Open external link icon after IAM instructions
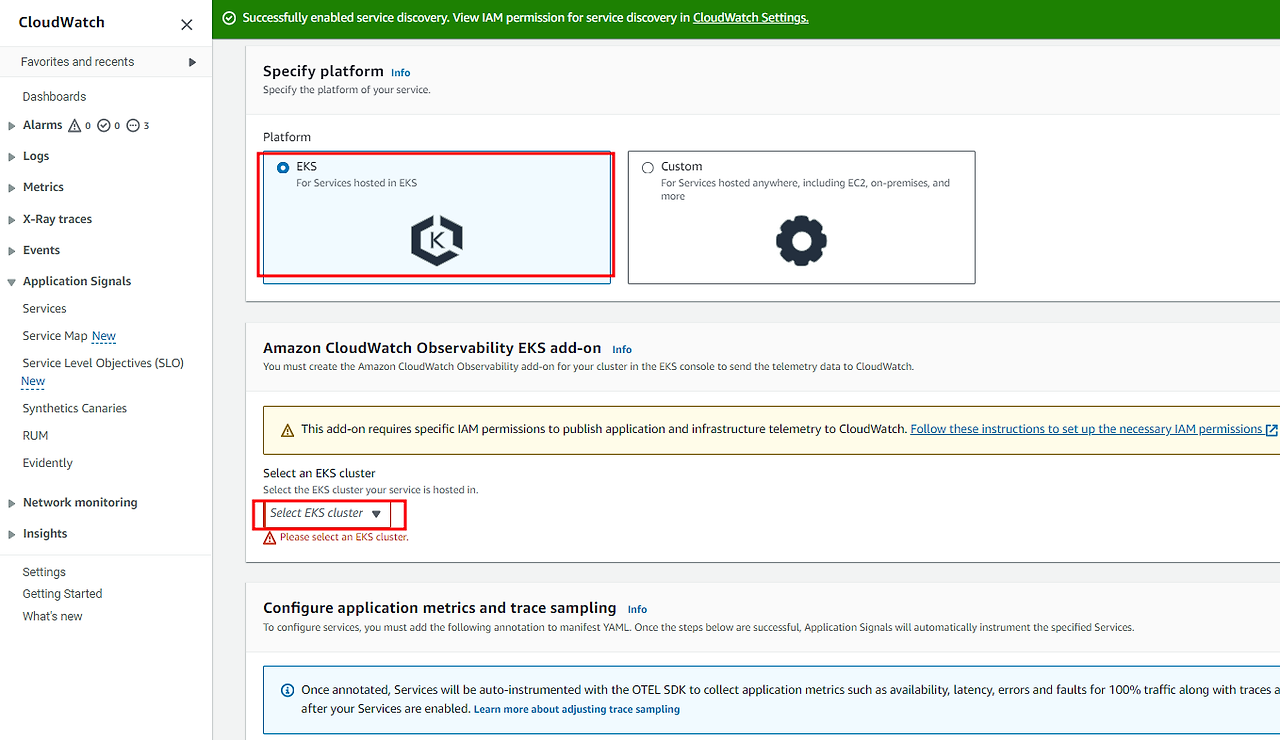Image resolution: width=1280 pixels, height=740 pixels. point(1272,430)
